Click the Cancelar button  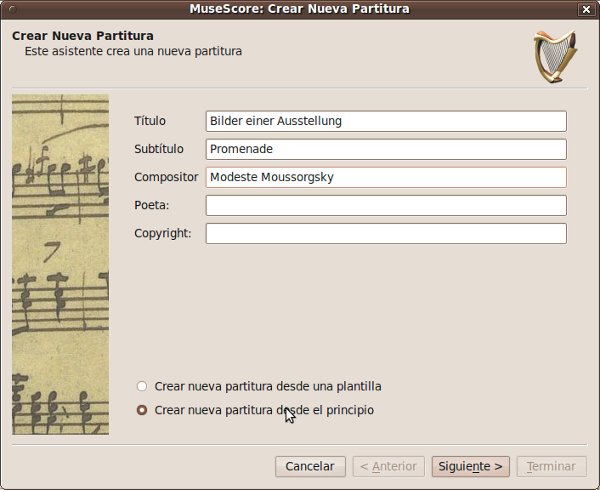310,466
